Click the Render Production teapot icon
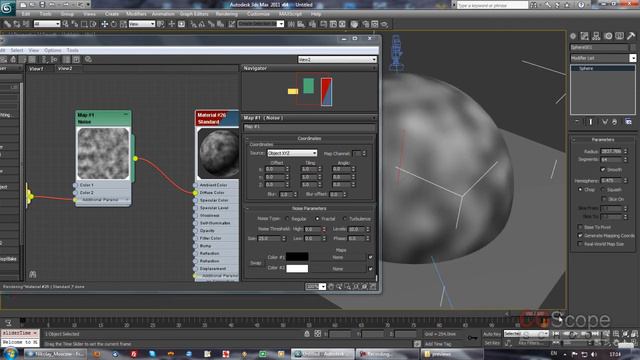The height and width of the screenshot is (360, 640). [384, 24]
